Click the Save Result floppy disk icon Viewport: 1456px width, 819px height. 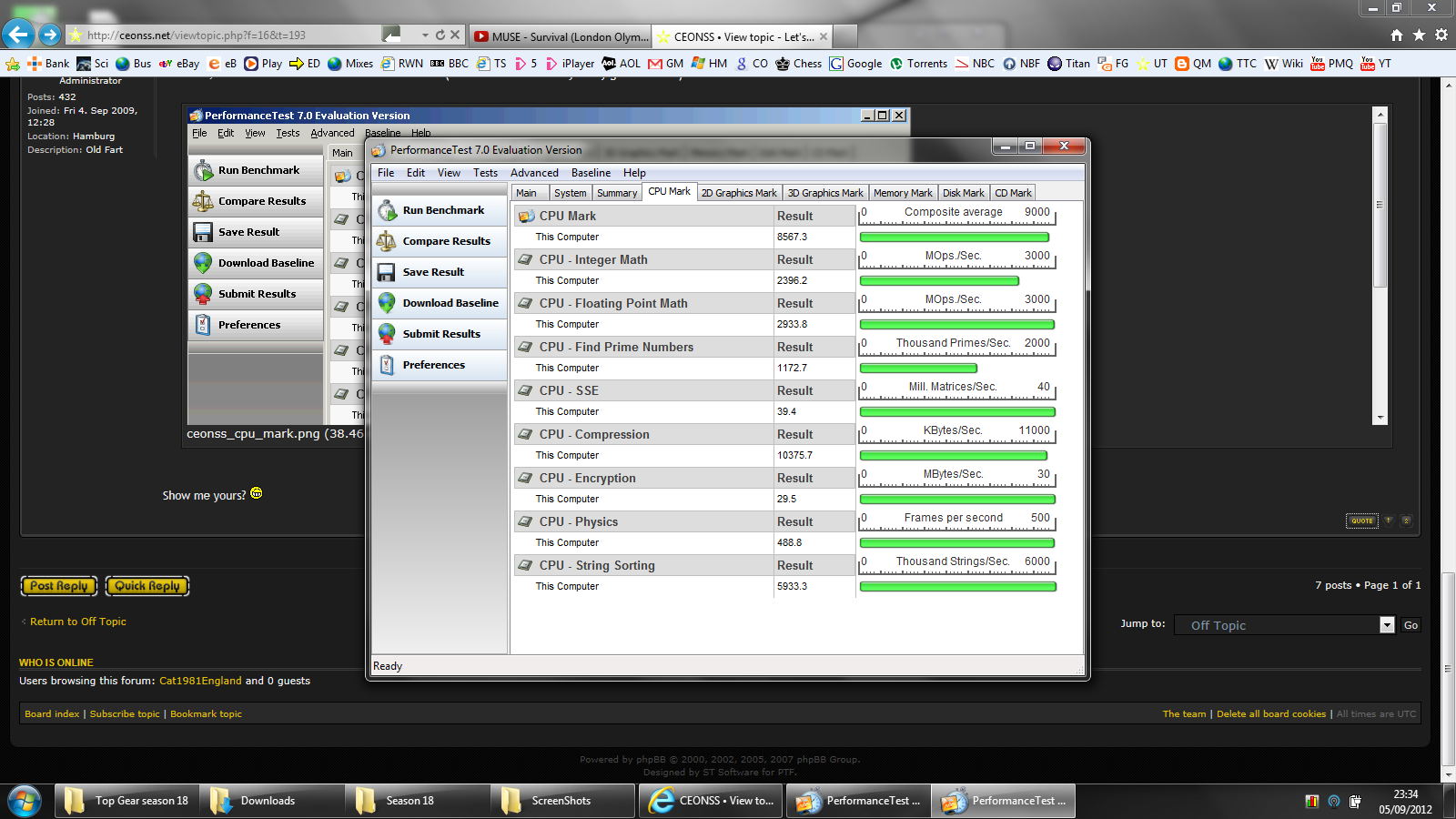coord(388,272)
